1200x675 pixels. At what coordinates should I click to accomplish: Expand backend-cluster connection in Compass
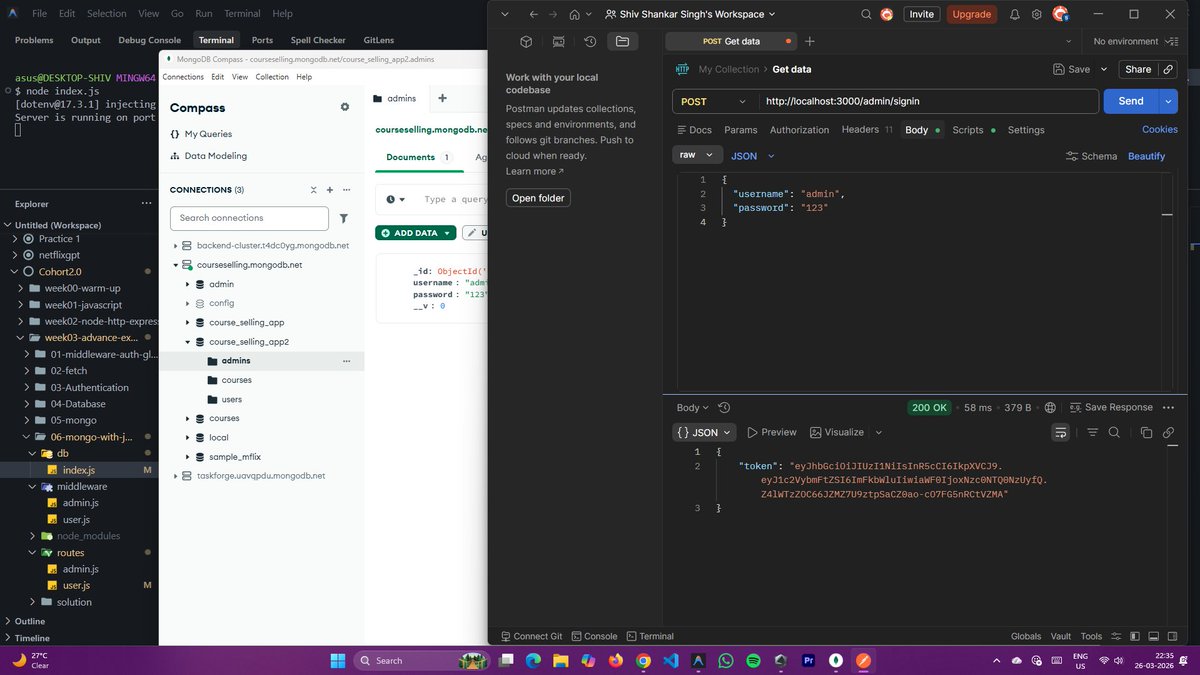pyautogui.click(x=175, y=245)
